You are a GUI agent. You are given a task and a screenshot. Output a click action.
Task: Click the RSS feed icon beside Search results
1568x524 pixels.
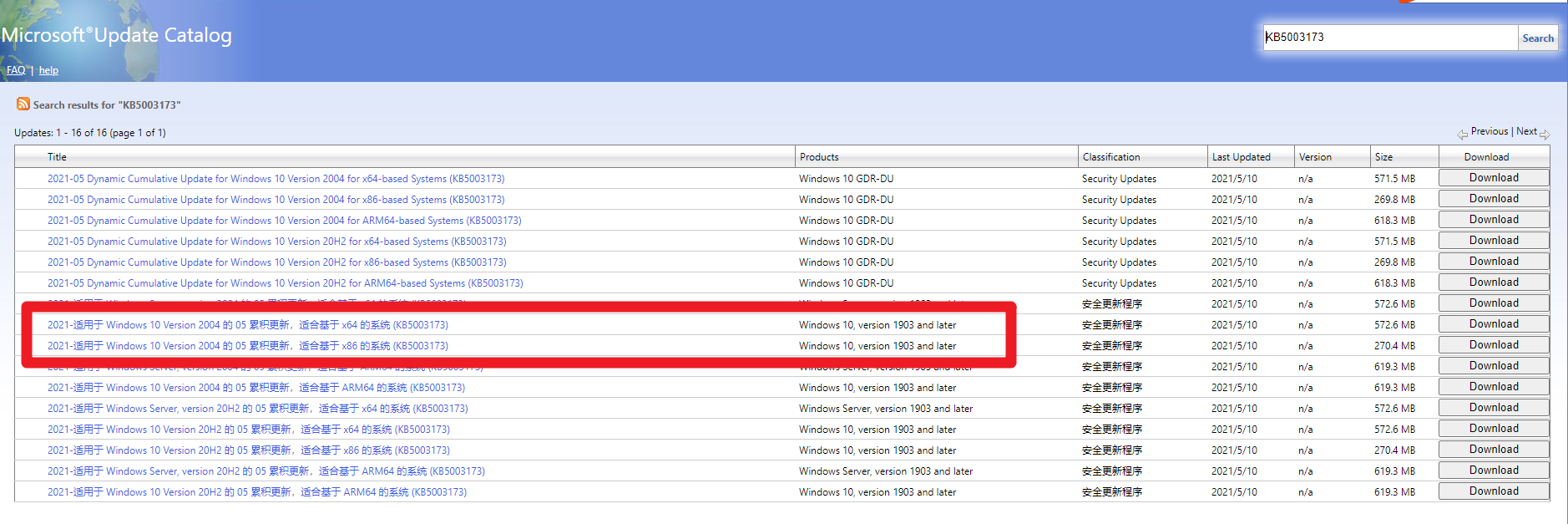[x=23, y=104]
